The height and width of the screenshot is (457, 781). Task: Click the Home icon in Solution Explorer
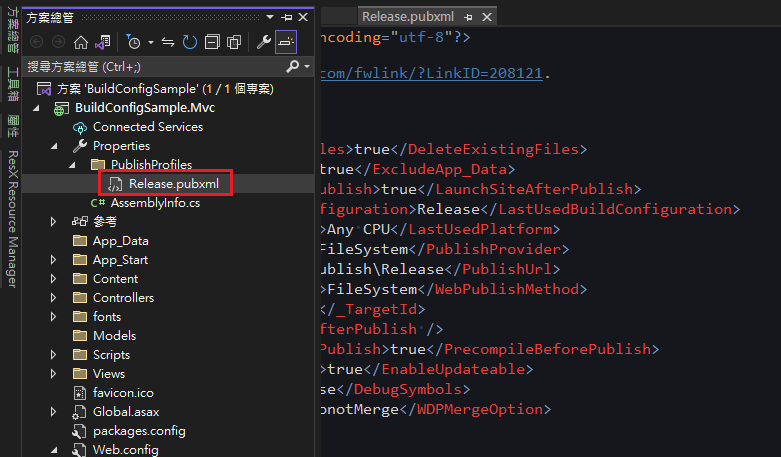pos(81,42)
